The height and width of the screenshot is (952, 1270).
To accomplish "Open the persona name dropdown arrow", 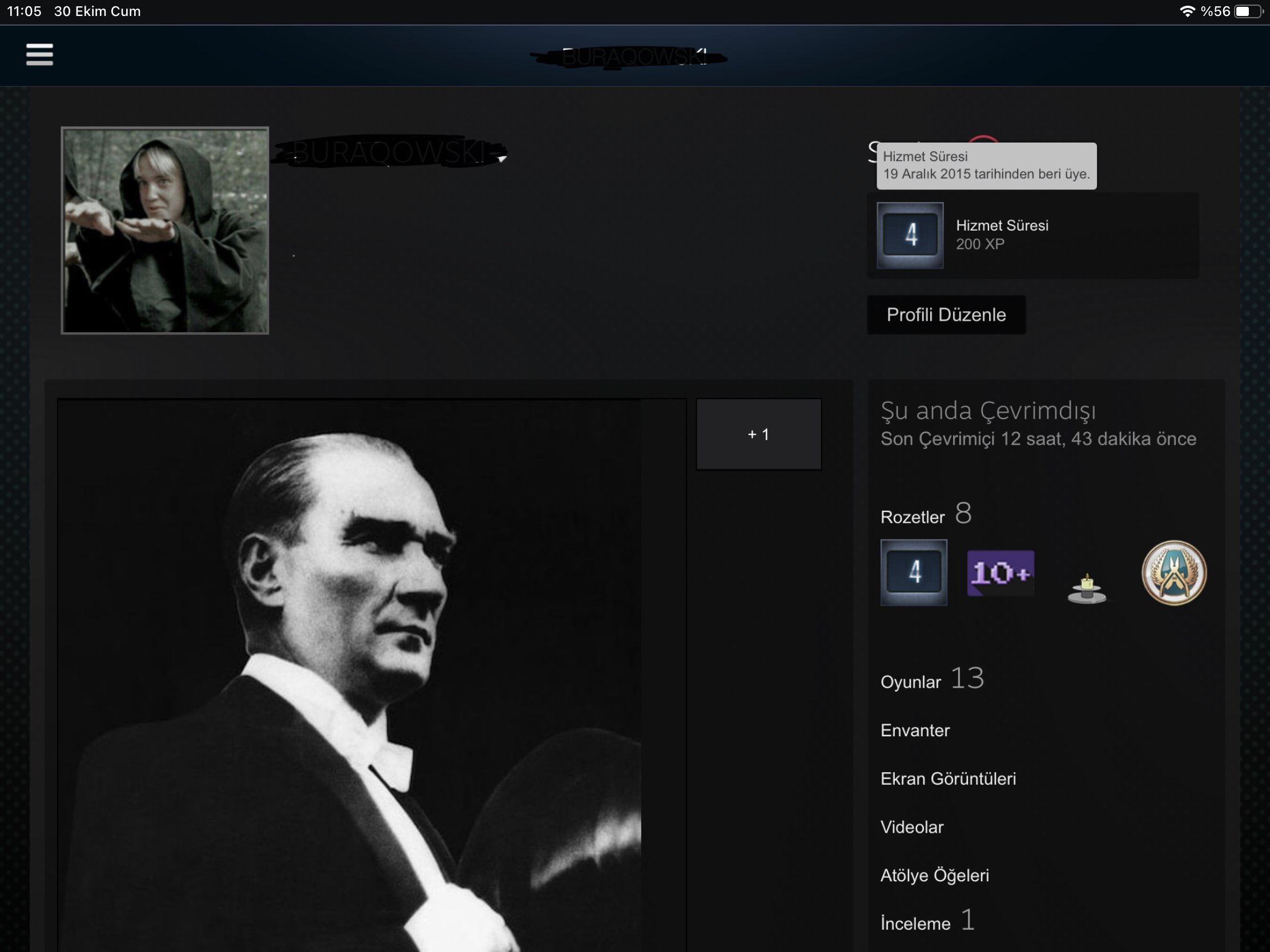I will pos(502,159).
